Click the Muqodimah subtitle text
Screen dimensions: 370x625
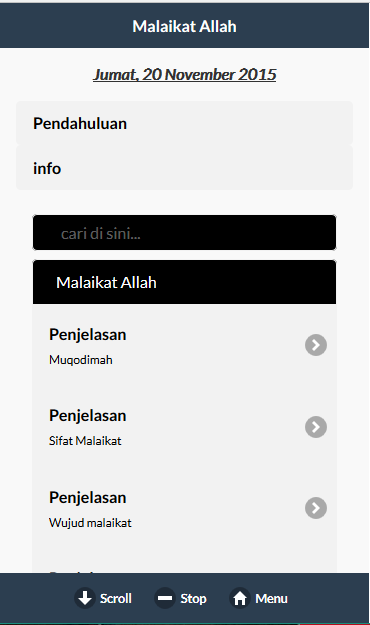[81, 360]
